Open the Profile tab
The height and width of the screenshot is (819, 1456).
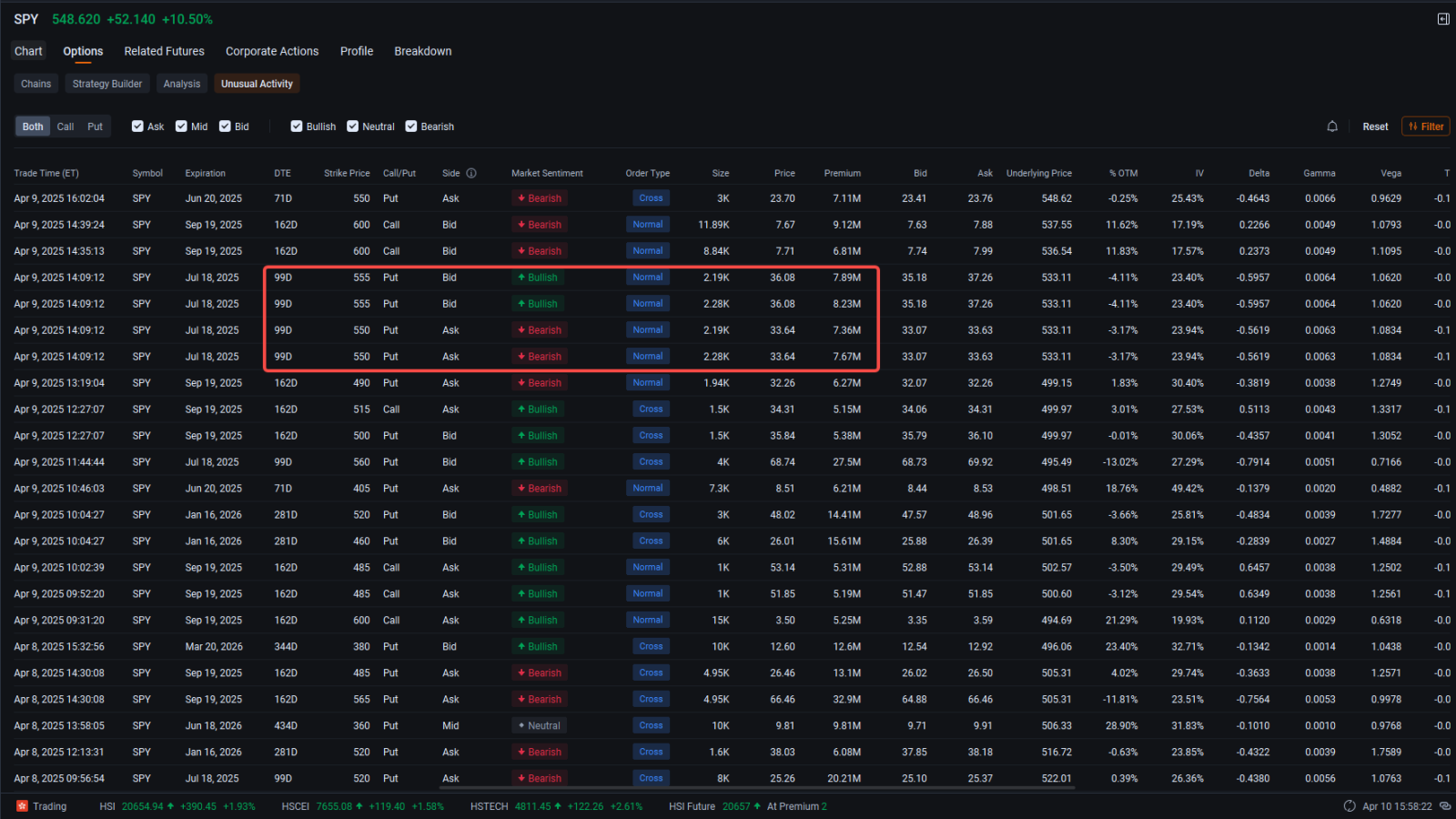pyautogui.click(x=357, y=51)
